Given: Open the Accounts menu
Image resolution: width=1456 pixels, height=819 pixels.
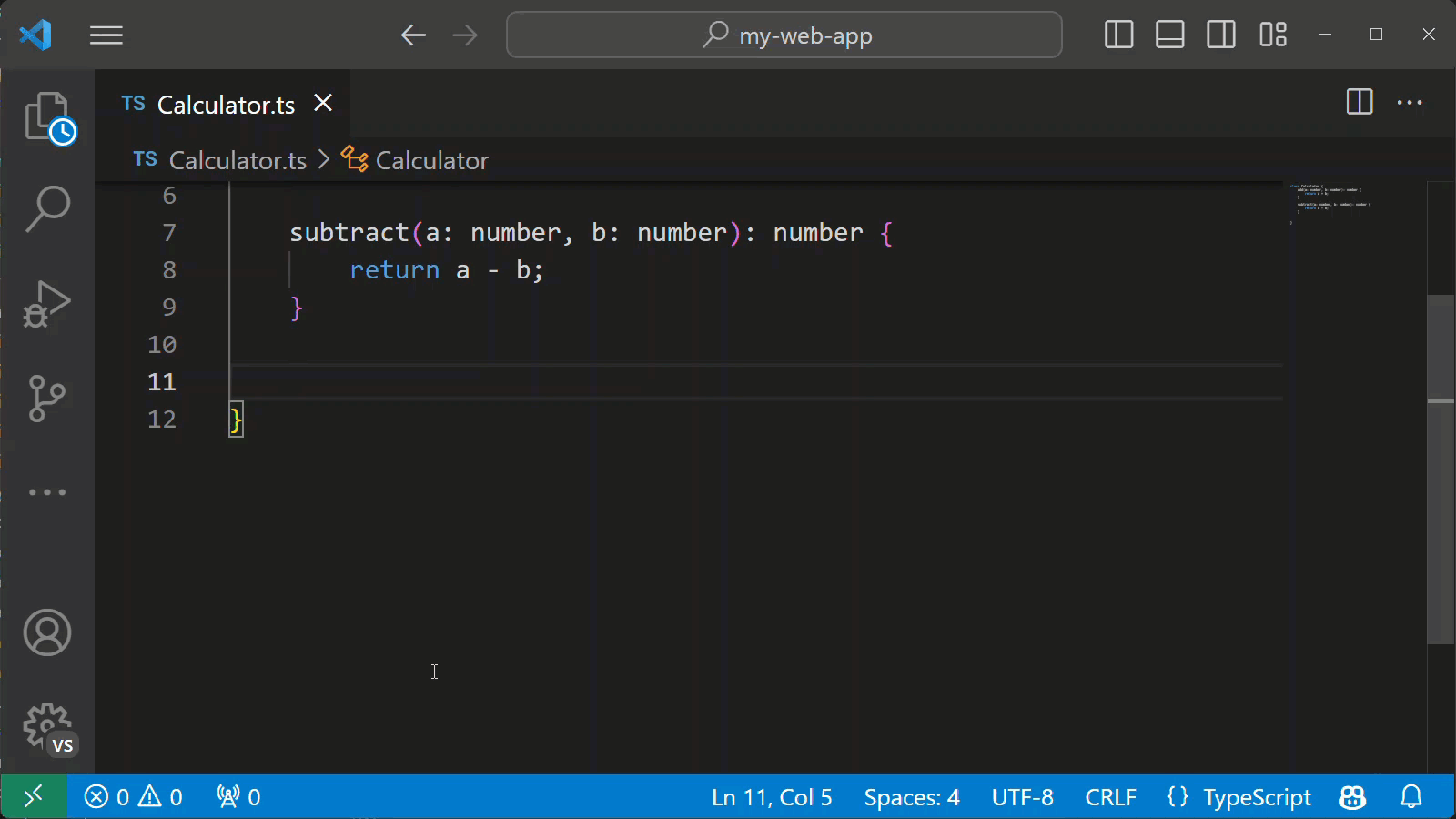Looking at the screenshot, I should click(47, 632).
